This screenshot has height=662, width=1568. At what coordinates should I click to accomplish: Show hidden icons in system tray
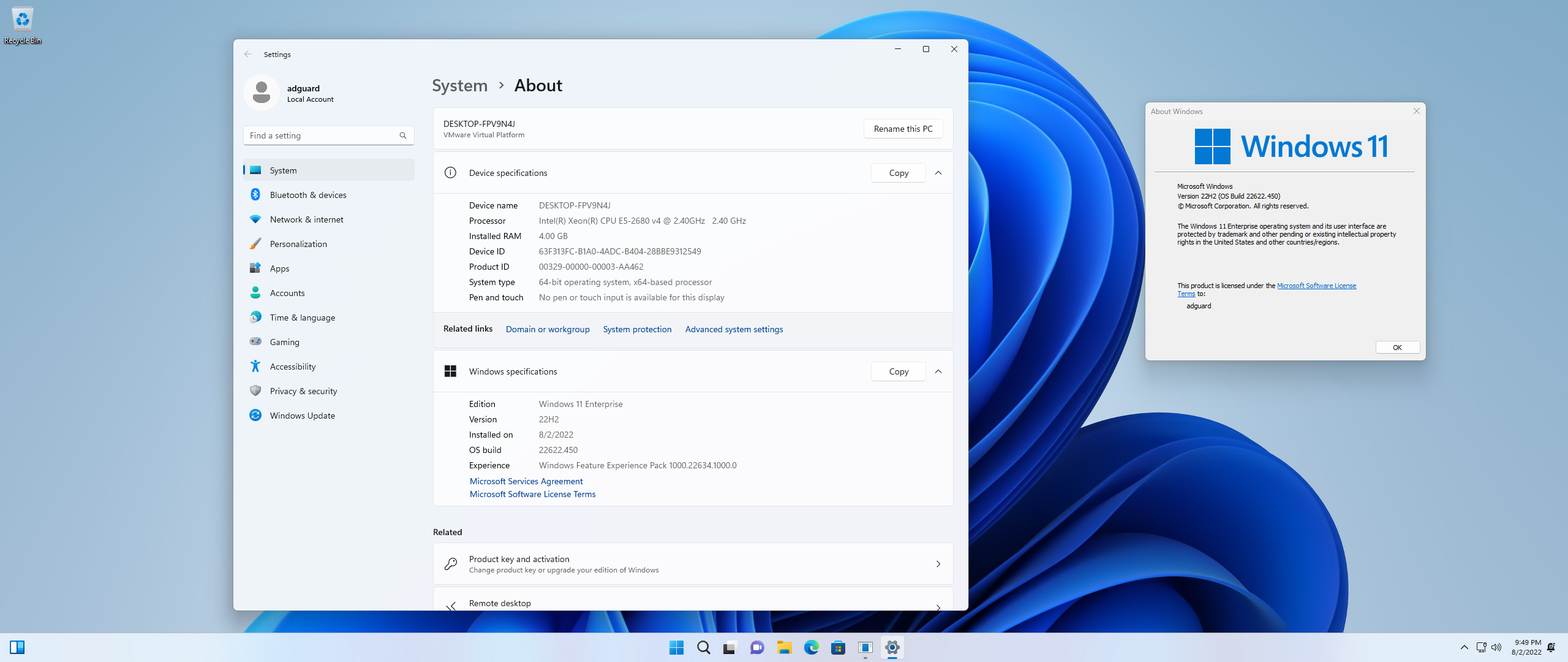pos(1464,647)
